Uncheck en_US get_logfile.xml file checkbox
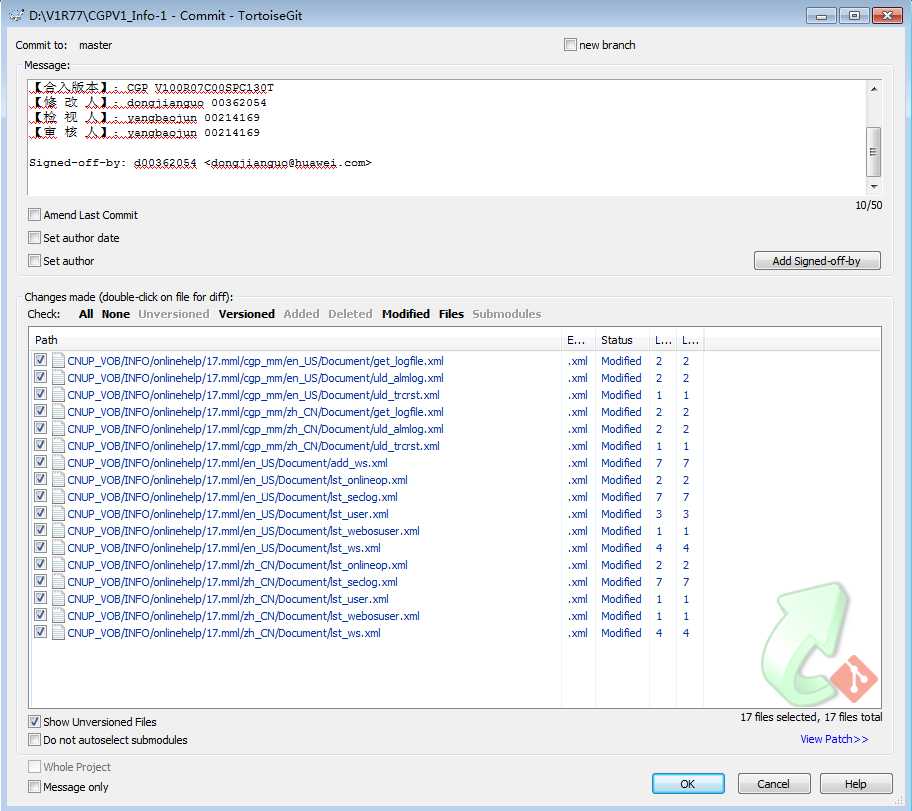 point(40,360)
